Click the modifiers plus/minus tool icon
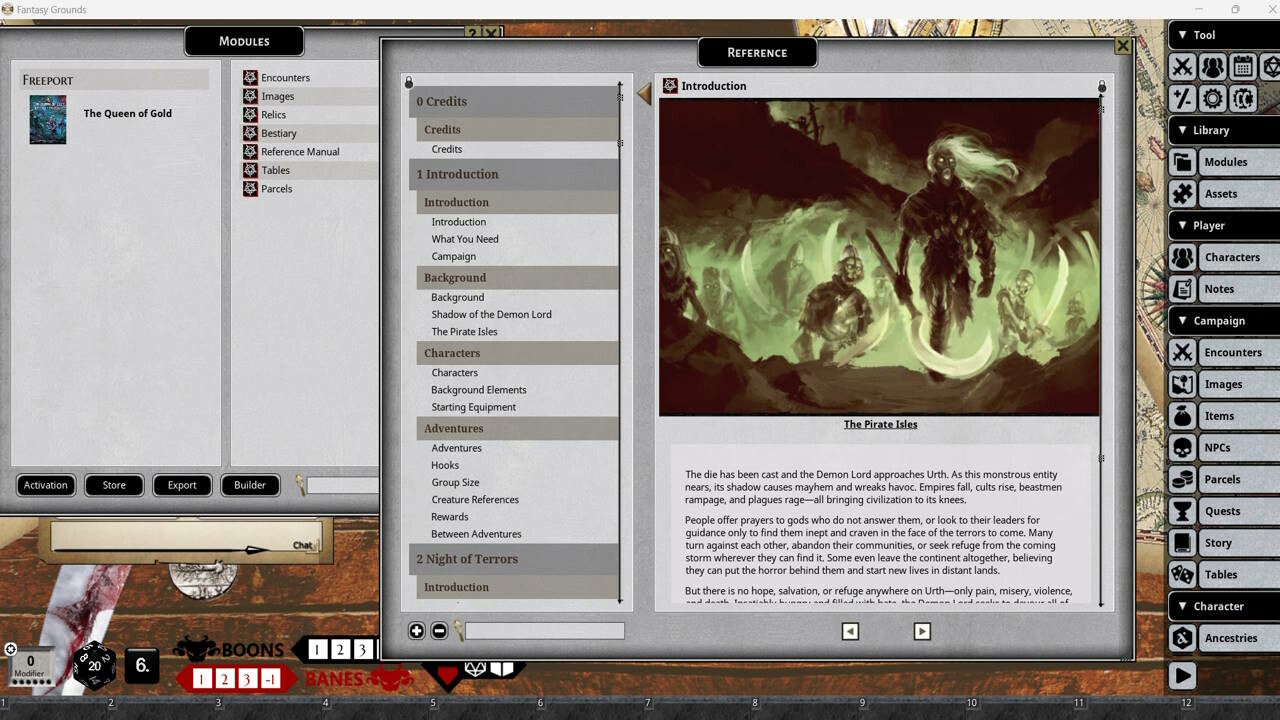1280x720 pixels. (1183, 99)
